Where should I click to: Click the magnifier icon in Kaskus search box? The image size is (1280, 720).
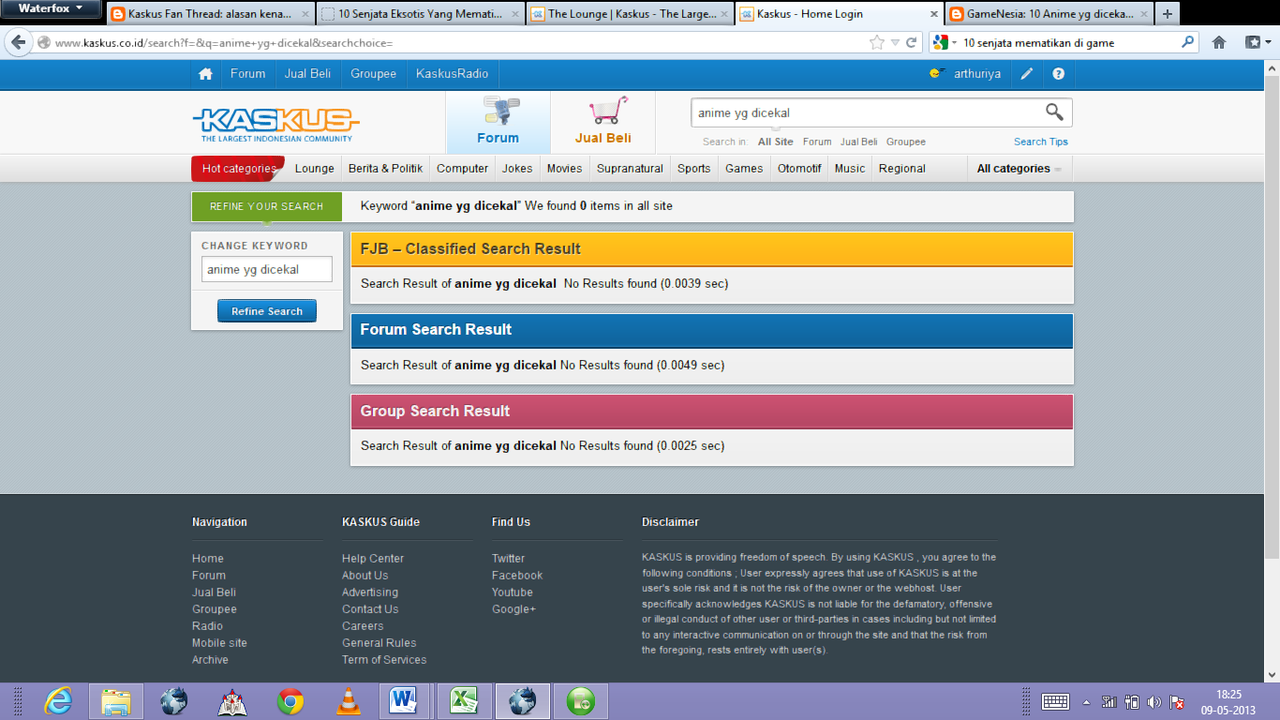pyautogui.click(x=1054, y=112)
